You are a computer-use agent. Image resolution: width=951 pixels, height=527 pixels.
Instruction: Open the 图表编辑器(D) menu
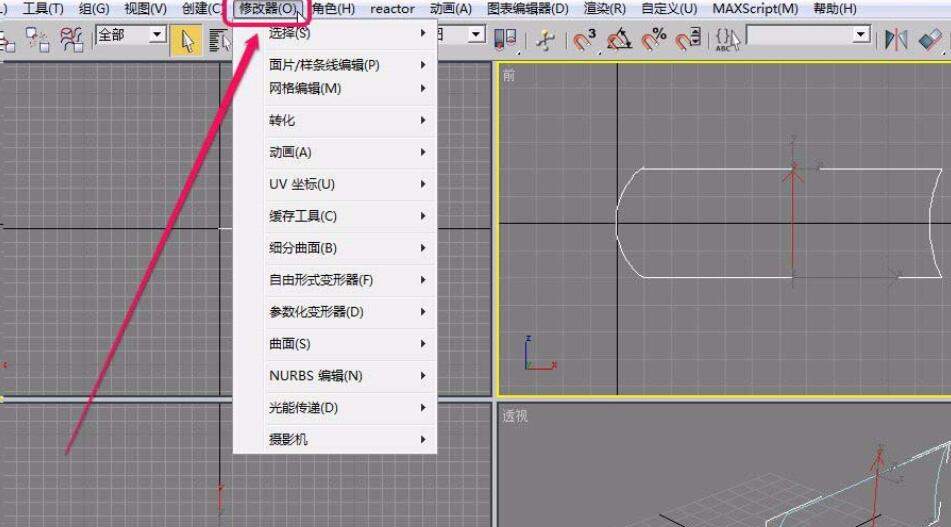pos(528,8)
